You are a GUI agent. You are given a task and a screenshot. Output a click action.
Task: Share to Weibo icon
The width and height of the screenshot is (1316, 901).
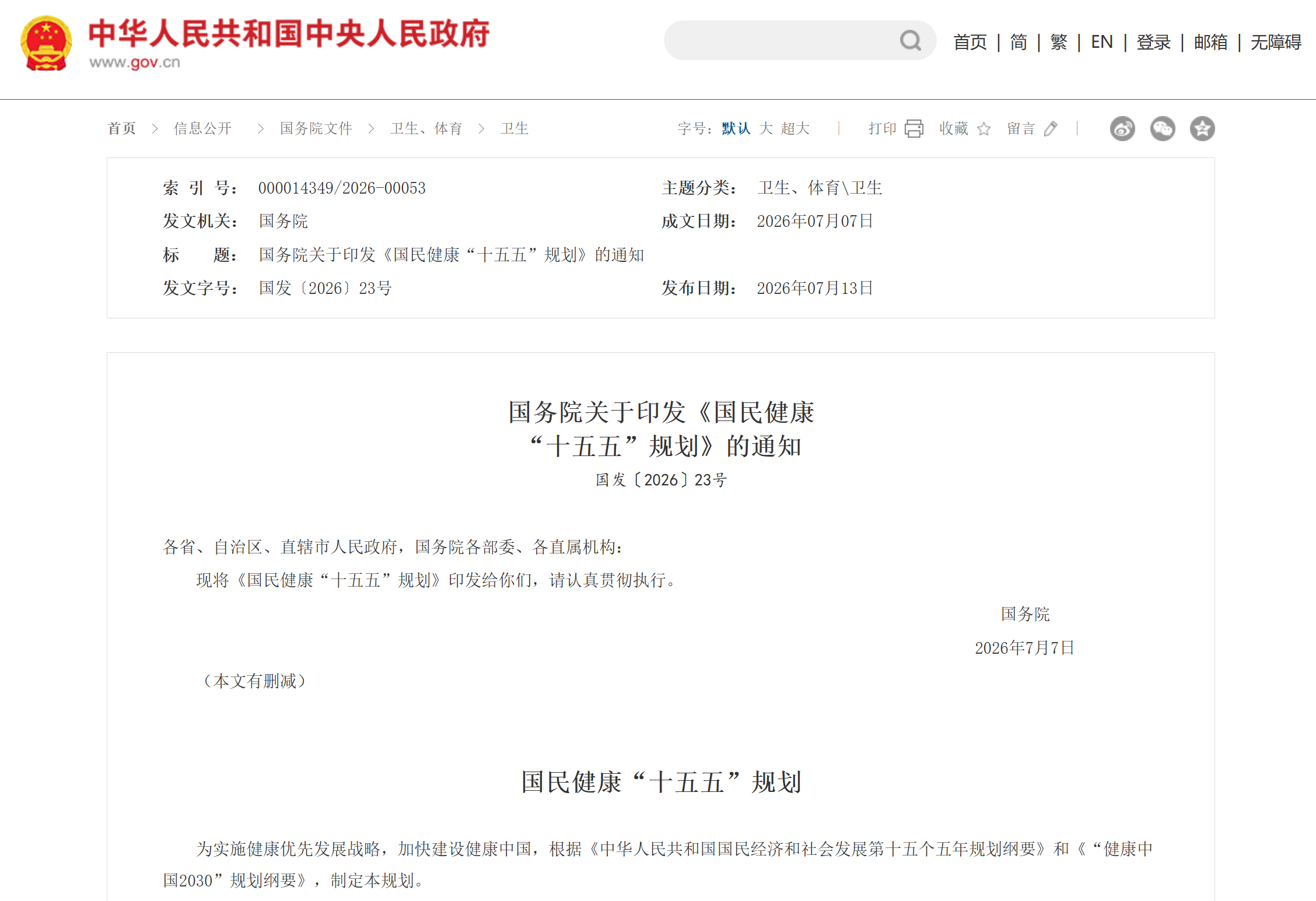1122,128
